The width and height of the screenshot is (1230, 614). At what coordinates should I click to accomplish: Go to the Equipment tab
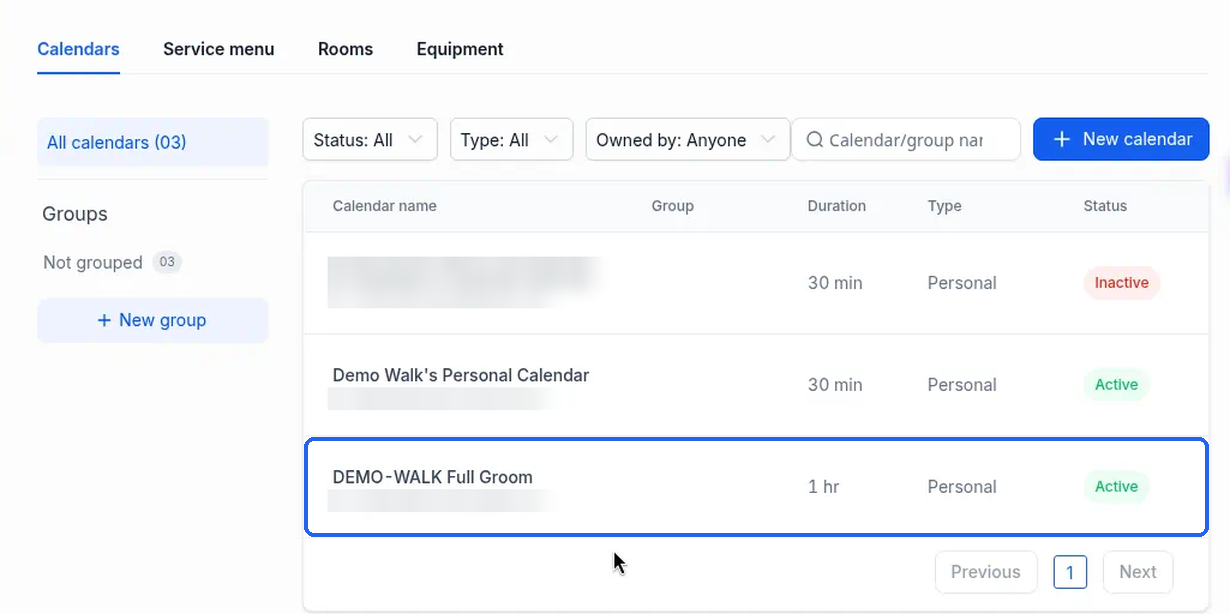460,49
